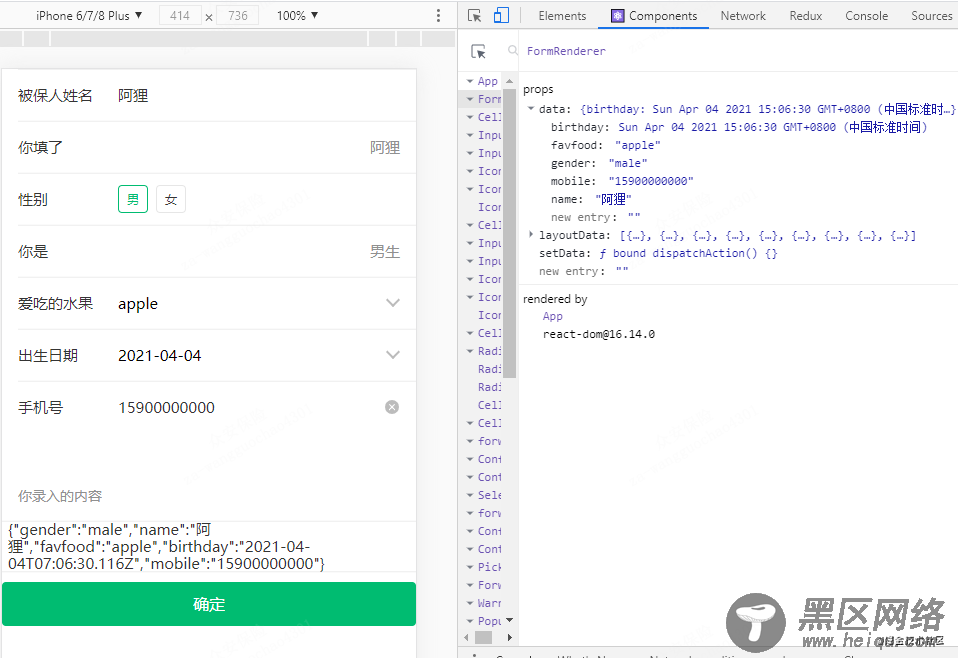958x658 pixels.
Task: Expand the layoutData prop array
Action: (x=531, y=235)
